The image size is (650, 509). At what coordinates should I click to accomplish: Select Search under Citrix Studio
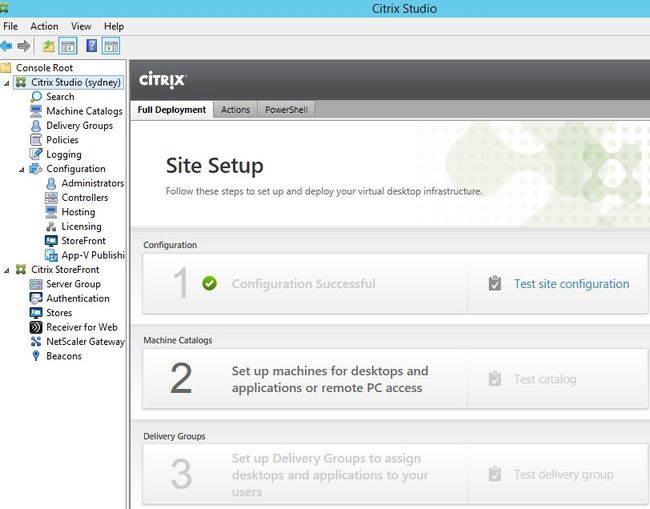click(x=60, y=97)
